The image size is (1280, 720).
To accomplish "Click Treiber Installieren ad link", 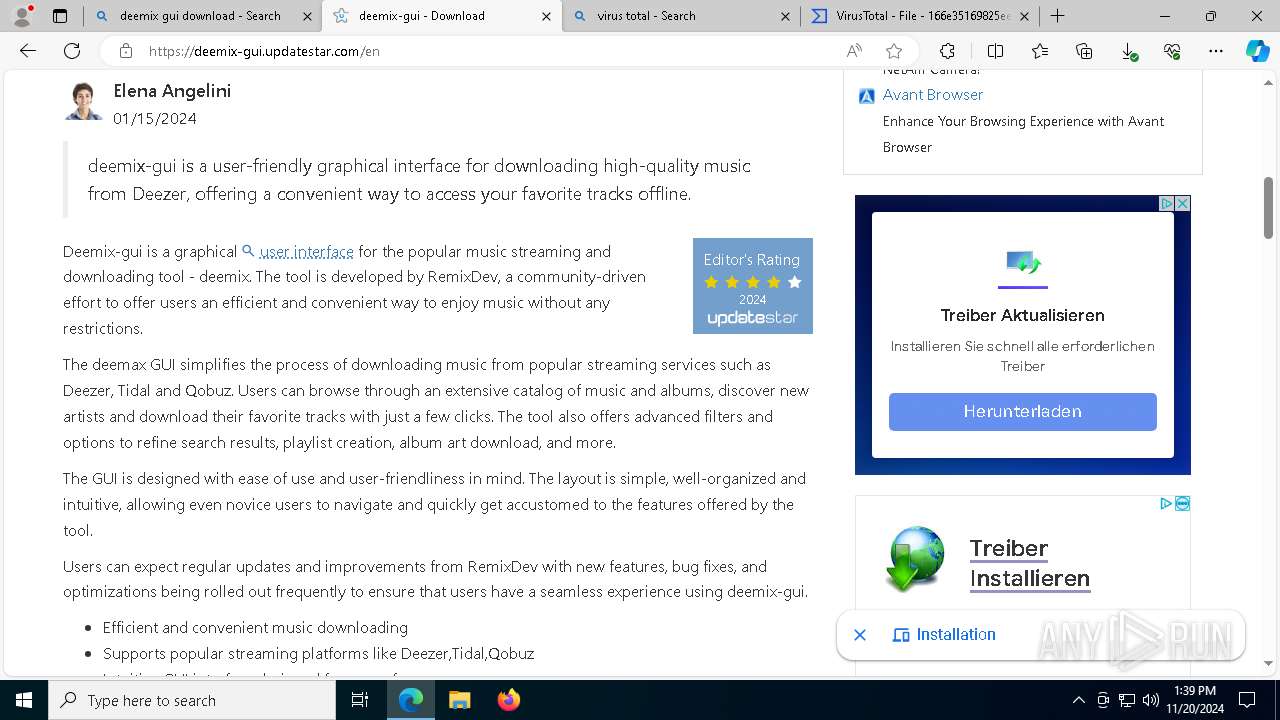I will point(1029,563).
